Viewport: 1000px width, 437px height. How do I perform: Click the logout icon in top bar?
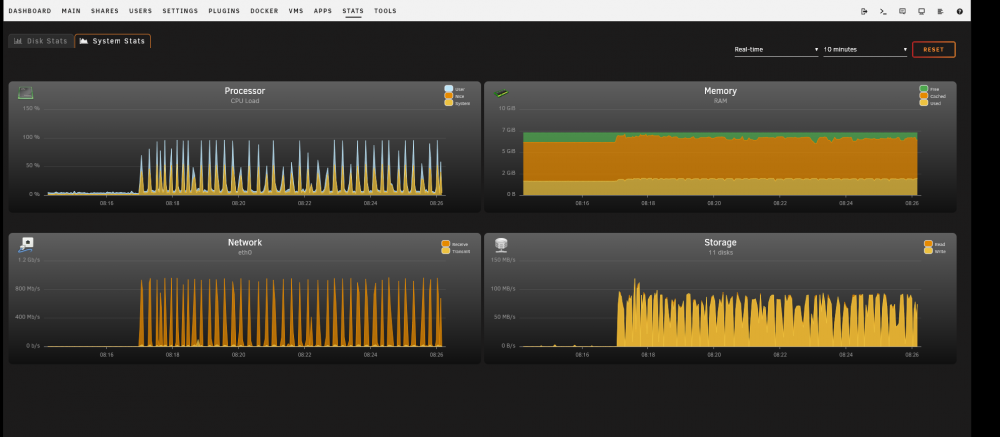pos(864,11)
